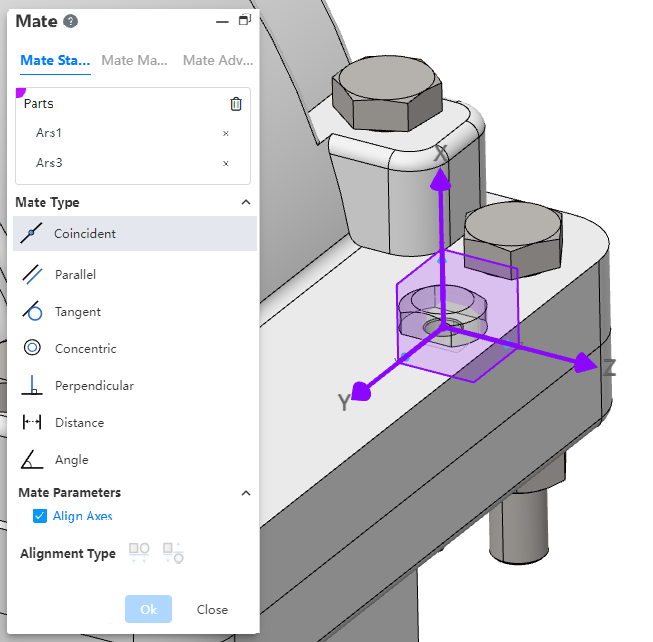
Task: Click the Z axis arrow of triad
Action: click(586, 363)
